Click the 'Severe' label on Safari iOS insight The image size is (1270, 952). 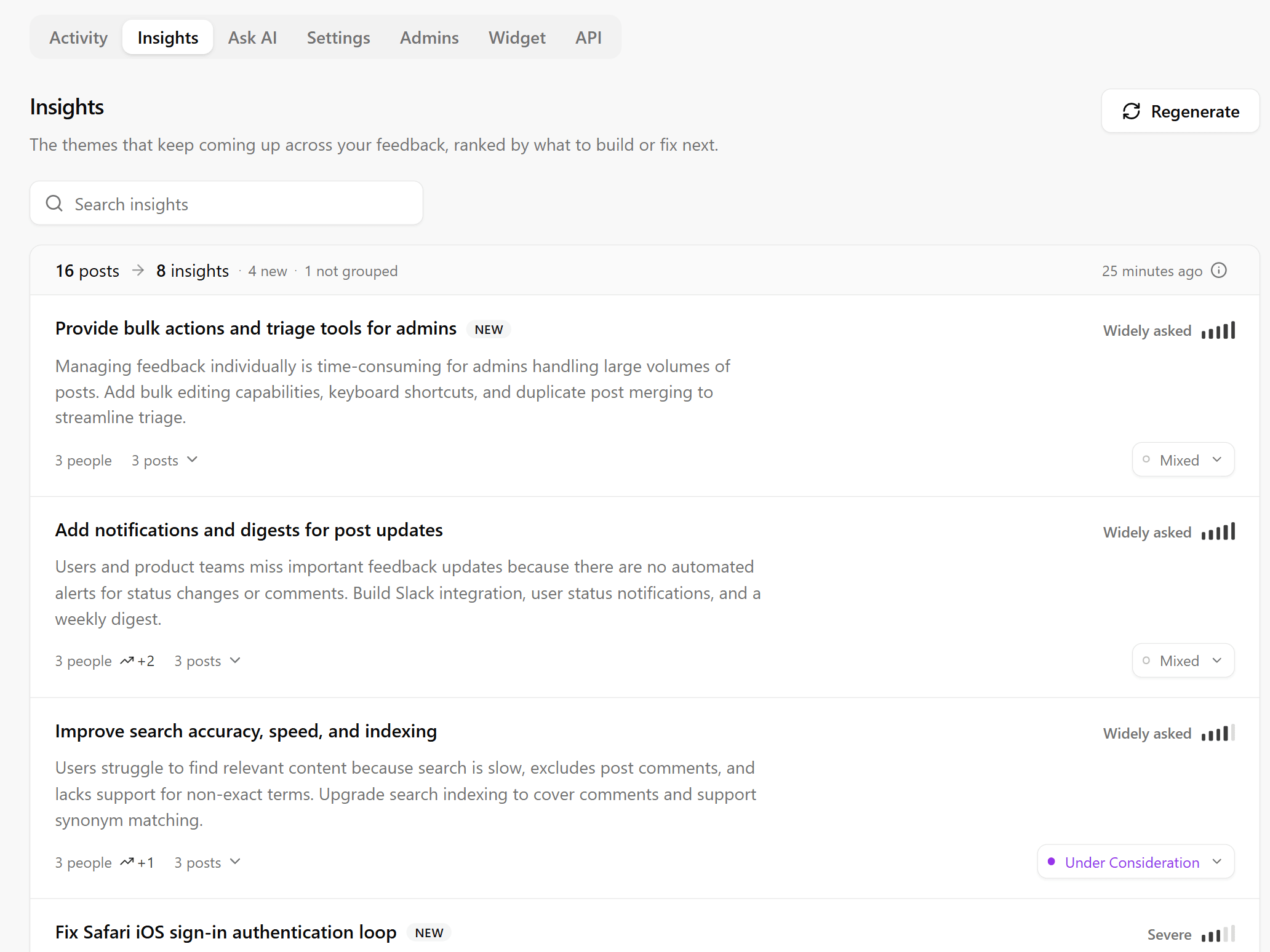click(1169, 935)
